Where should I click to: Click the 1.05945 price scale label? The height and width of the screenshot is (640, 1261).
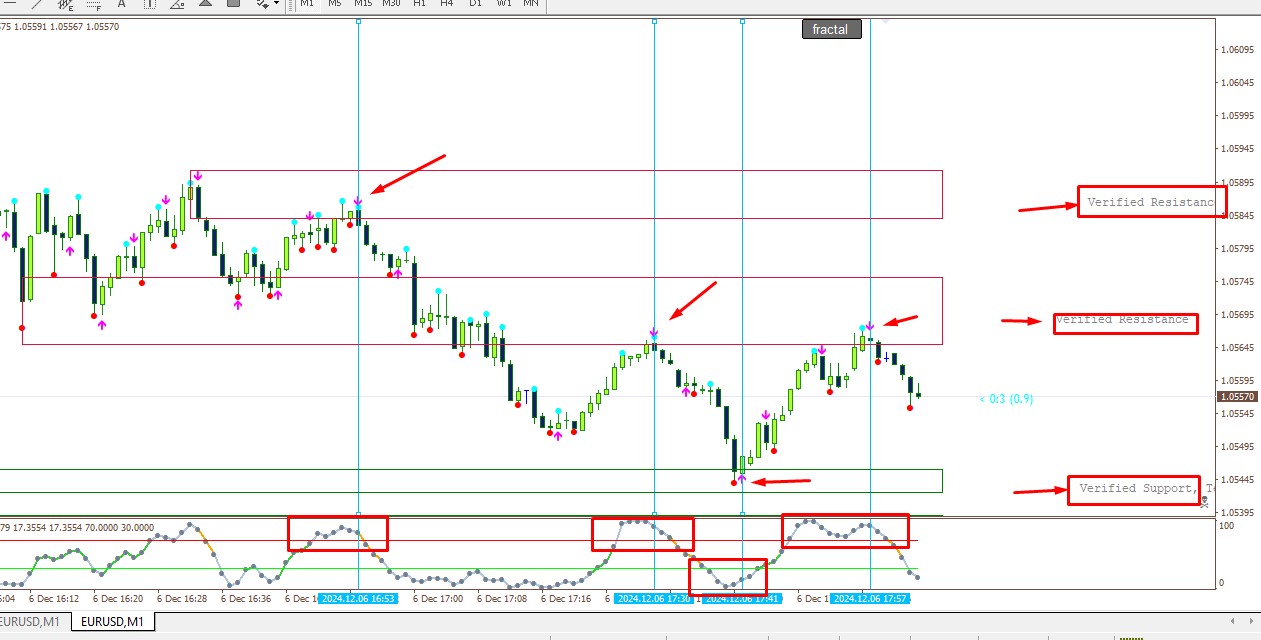point(1238,149)
